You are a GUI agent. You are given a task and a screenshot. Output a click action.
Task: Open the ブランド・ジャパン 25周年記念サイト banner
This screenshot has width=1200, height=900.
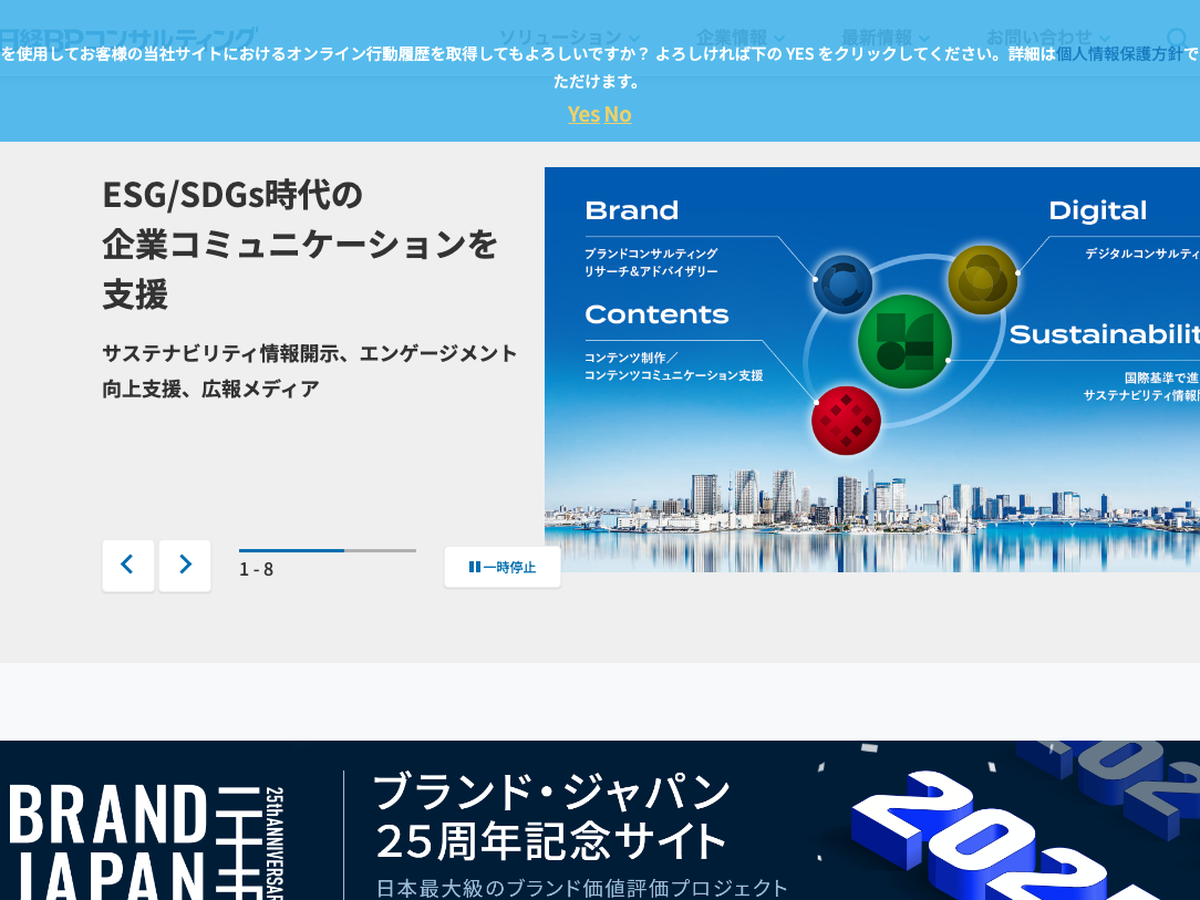600,820
